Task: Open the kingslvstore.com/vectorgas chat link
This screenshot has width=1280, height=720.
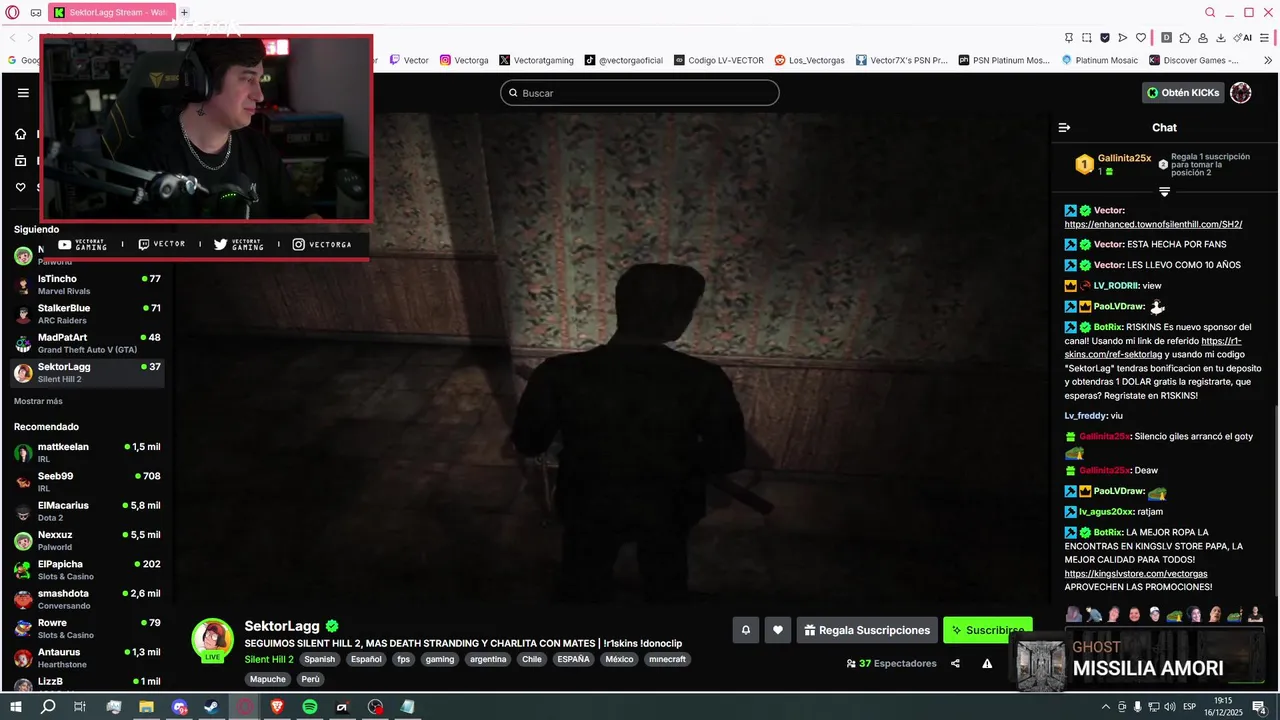Action: [1135, 574]
